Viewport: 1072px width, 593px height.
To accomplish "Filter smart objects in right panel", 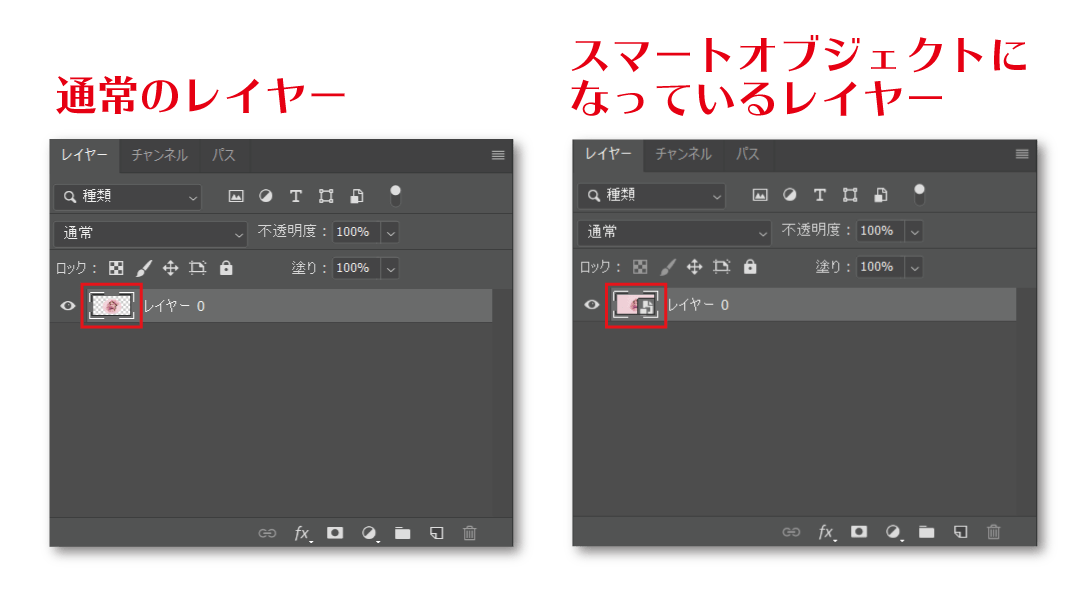I will pyautogui.click(x=881, y=195).
